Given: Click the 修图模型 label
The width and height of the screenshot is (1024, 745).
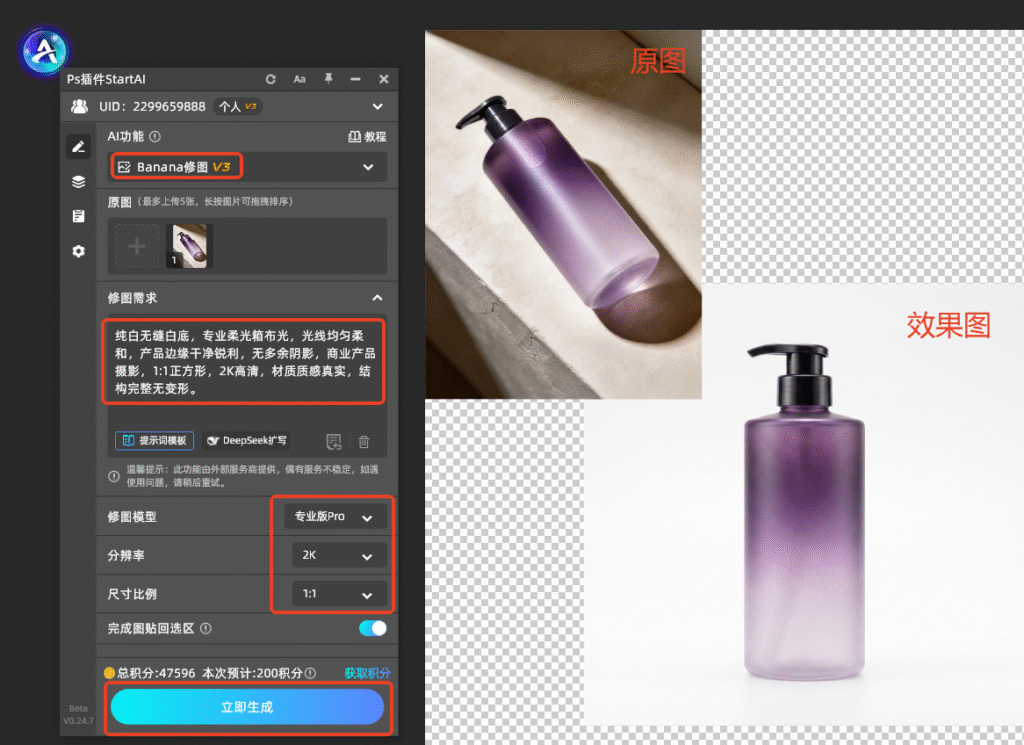Looking at the screenshot, I should click(x=132, y=516).
